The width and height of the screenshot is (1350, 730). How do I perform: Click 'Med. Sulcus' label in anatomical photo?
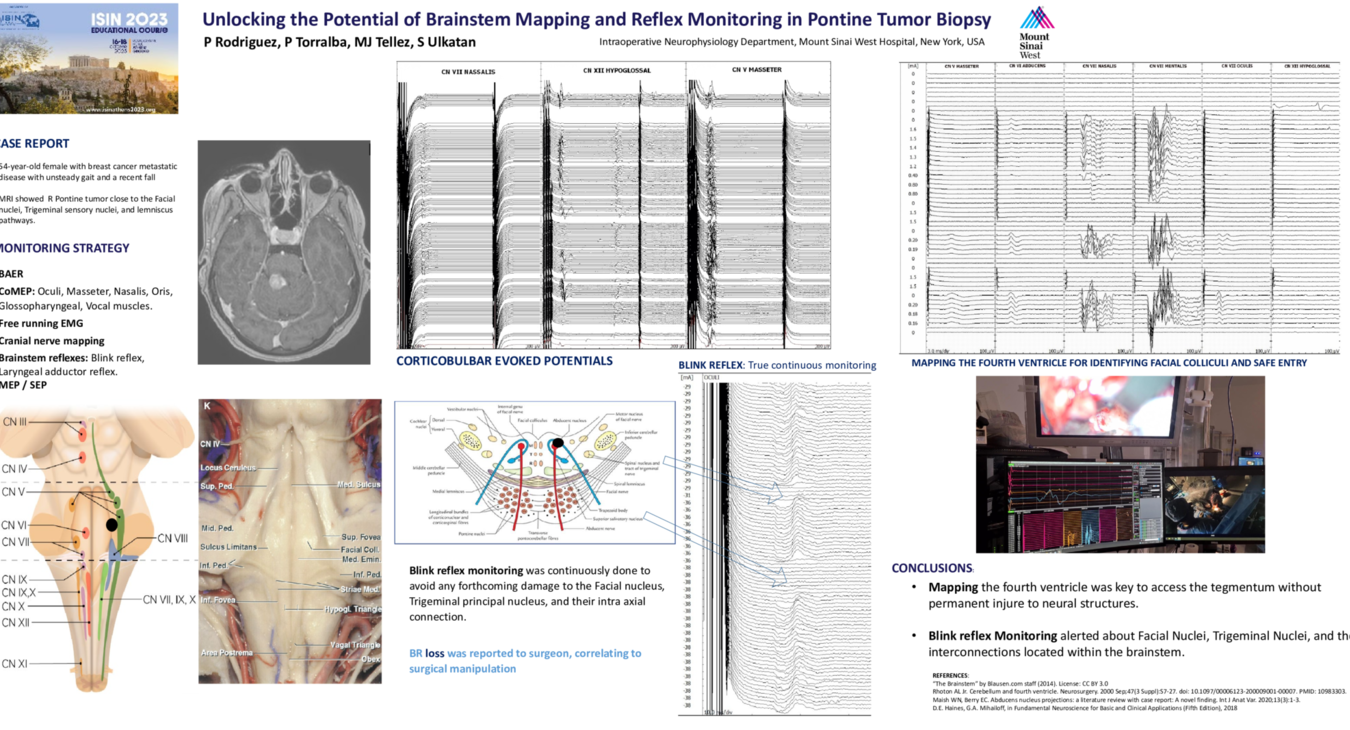[x=359, y=484]
